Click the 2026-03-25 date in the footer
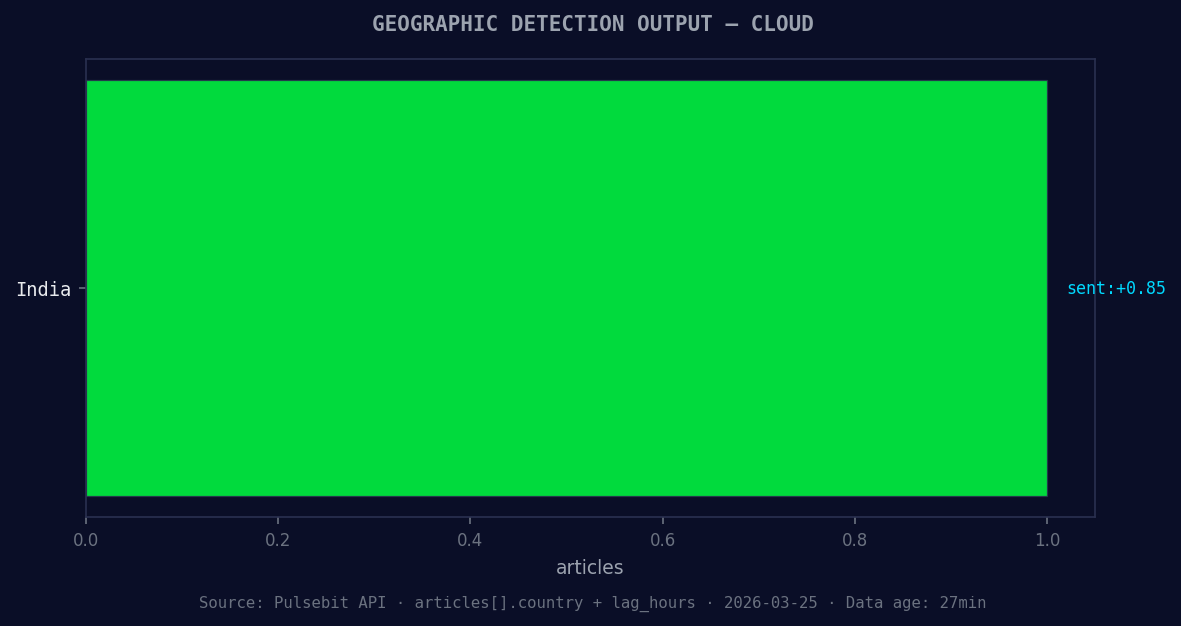The image size is (1181, 626). coord(769,603)
